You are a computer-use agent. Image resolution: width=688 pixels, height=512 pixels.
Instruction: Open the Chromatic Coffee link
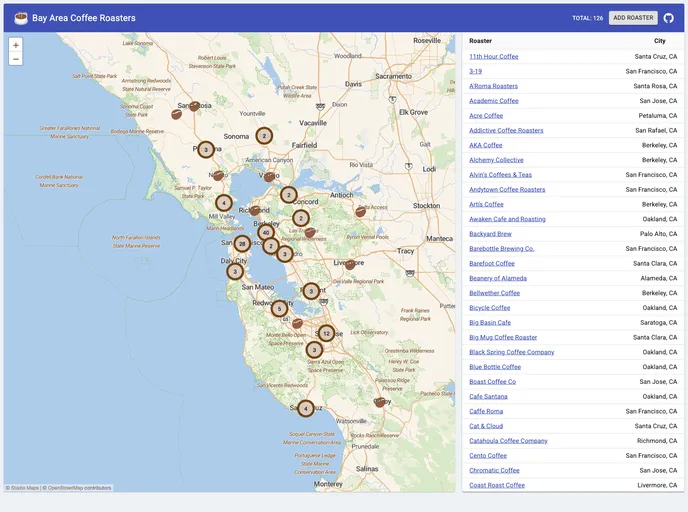pyautogui.click(x=494, y=470)
